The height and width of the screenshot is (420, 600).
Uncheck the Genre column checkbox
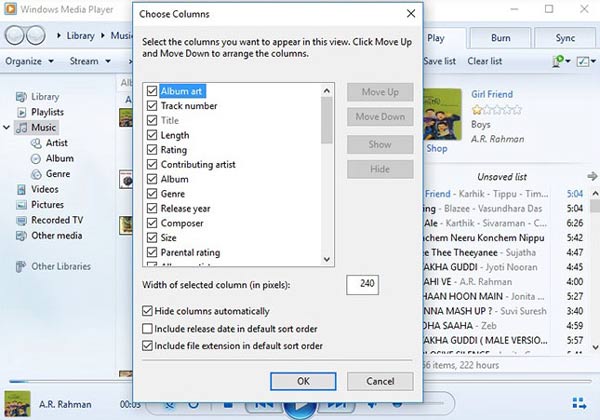point(152,194)
